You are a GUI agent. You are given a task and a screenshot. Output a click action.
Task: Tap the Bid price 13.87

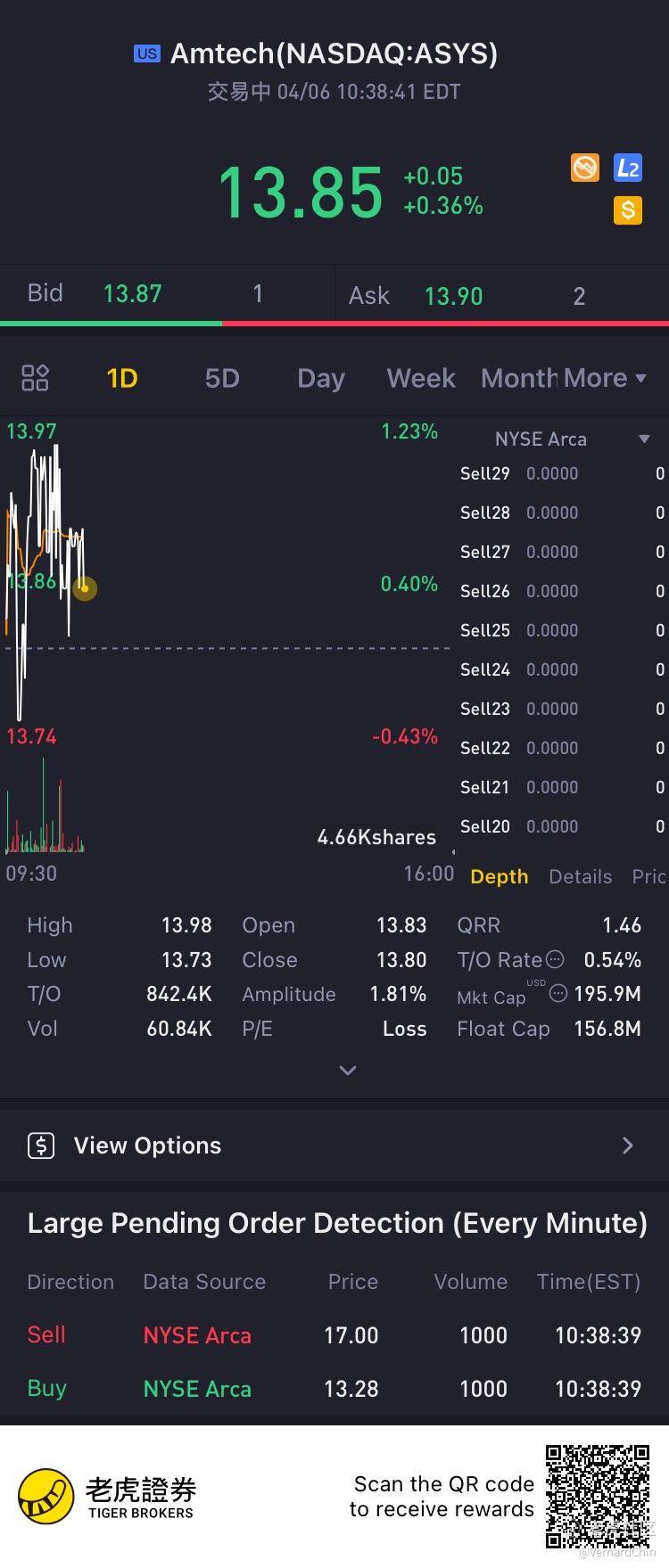133,294
